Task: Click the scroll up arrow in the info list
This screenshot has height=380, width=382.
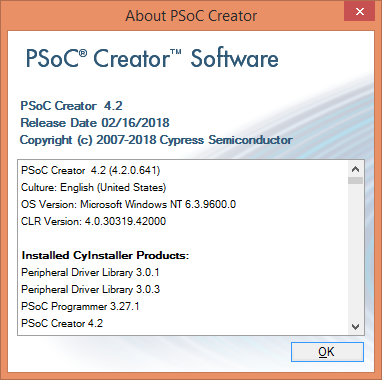Action: click(355, 169)
